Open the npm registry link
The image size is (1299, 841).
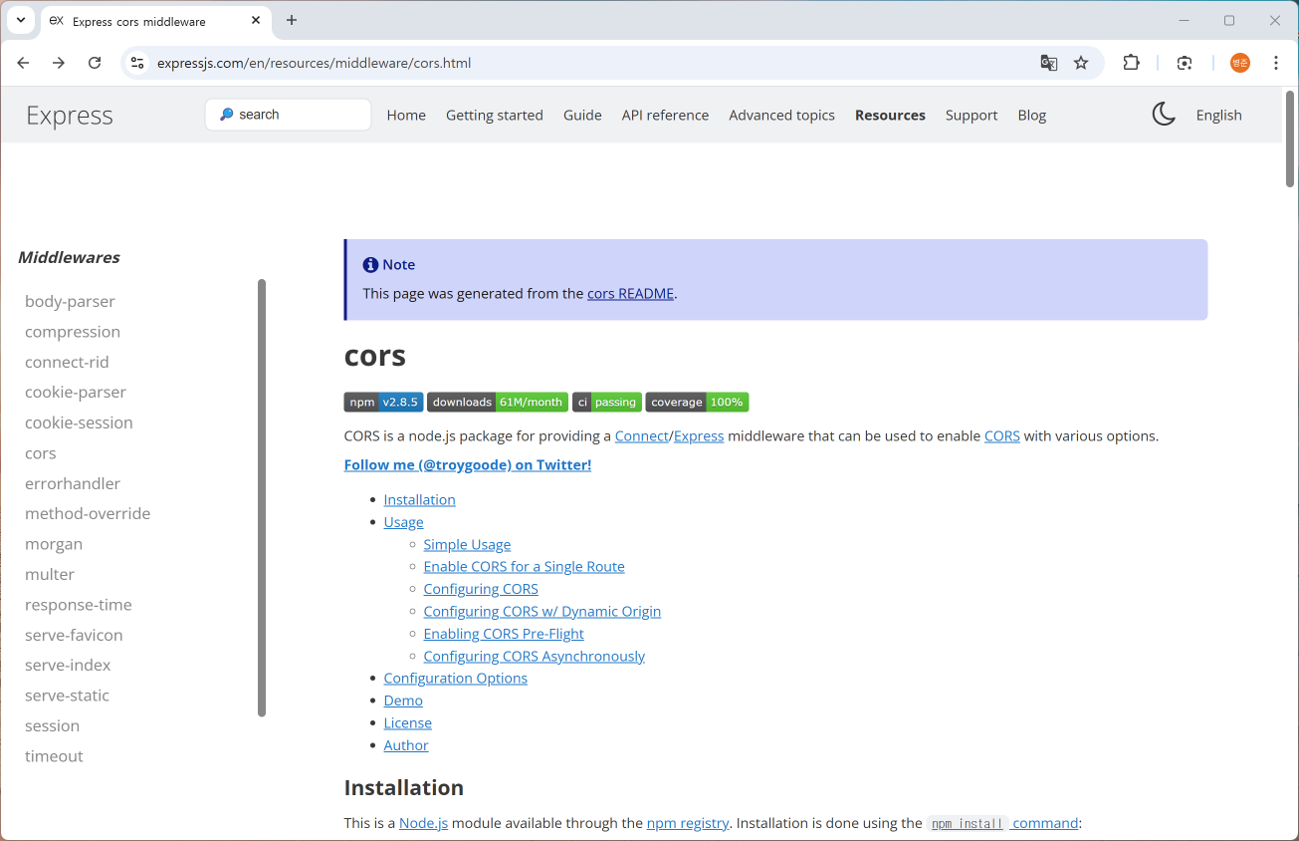tap(688, 823)
